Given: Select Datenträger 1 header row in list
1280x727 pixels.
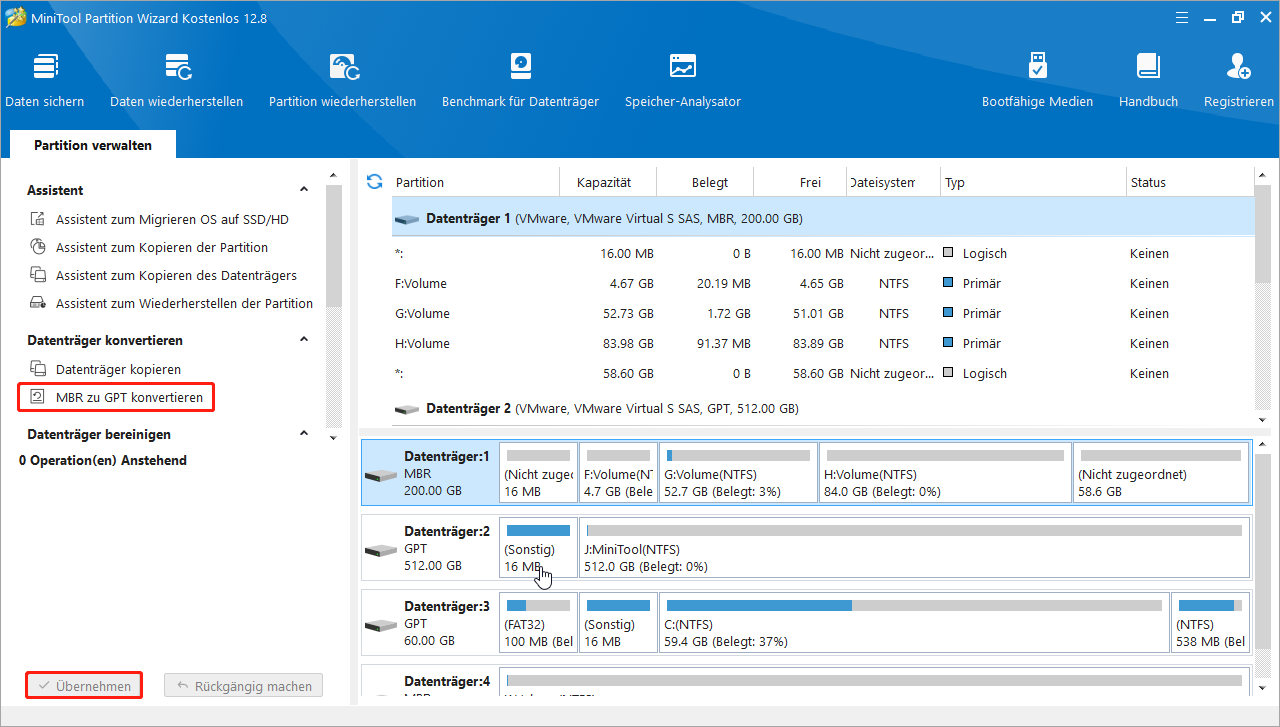Looking at the screenshot, I should pyautogui.click(x=822, y=218).
